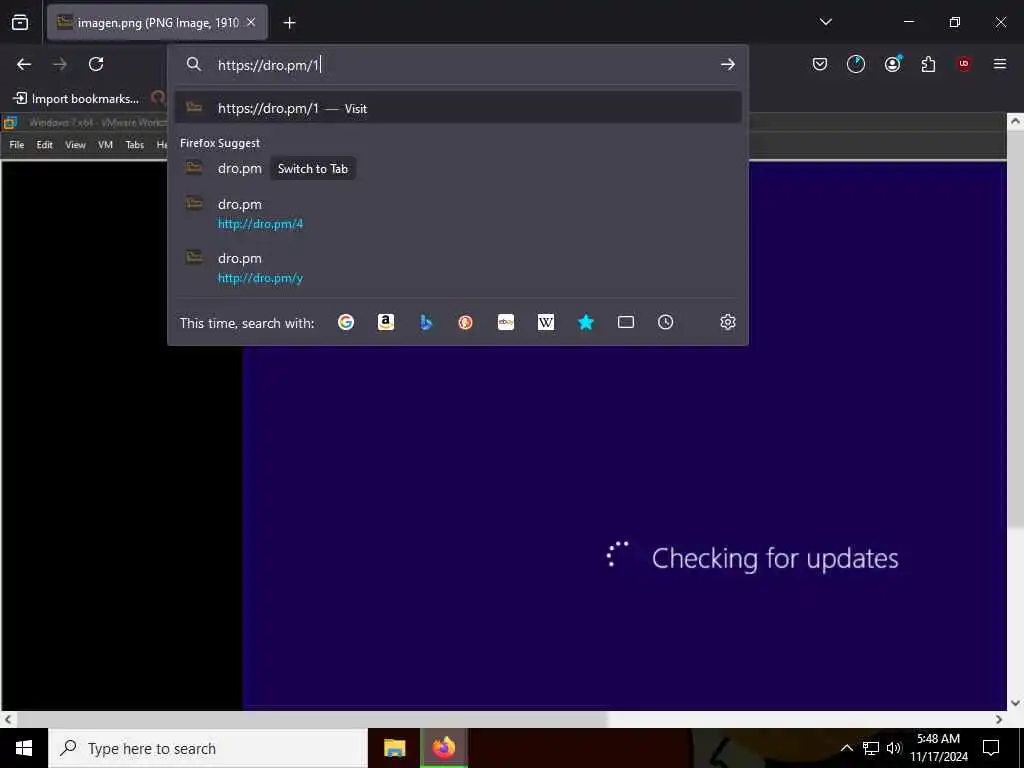The width and height of the screenshot is (1024, 768).
Task: Open Firefox View tabs overview icon
Action: coord(20,22)
